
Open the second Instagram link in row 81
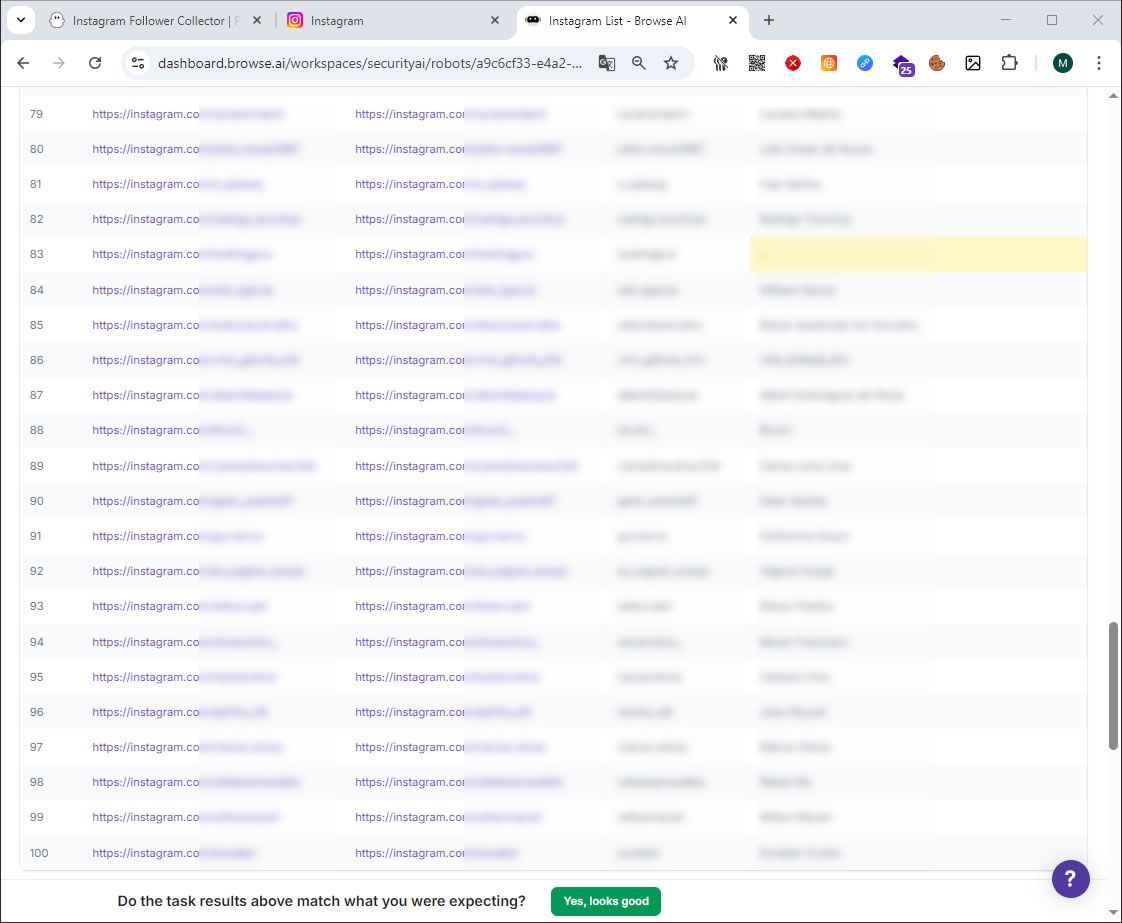point(440,184)
